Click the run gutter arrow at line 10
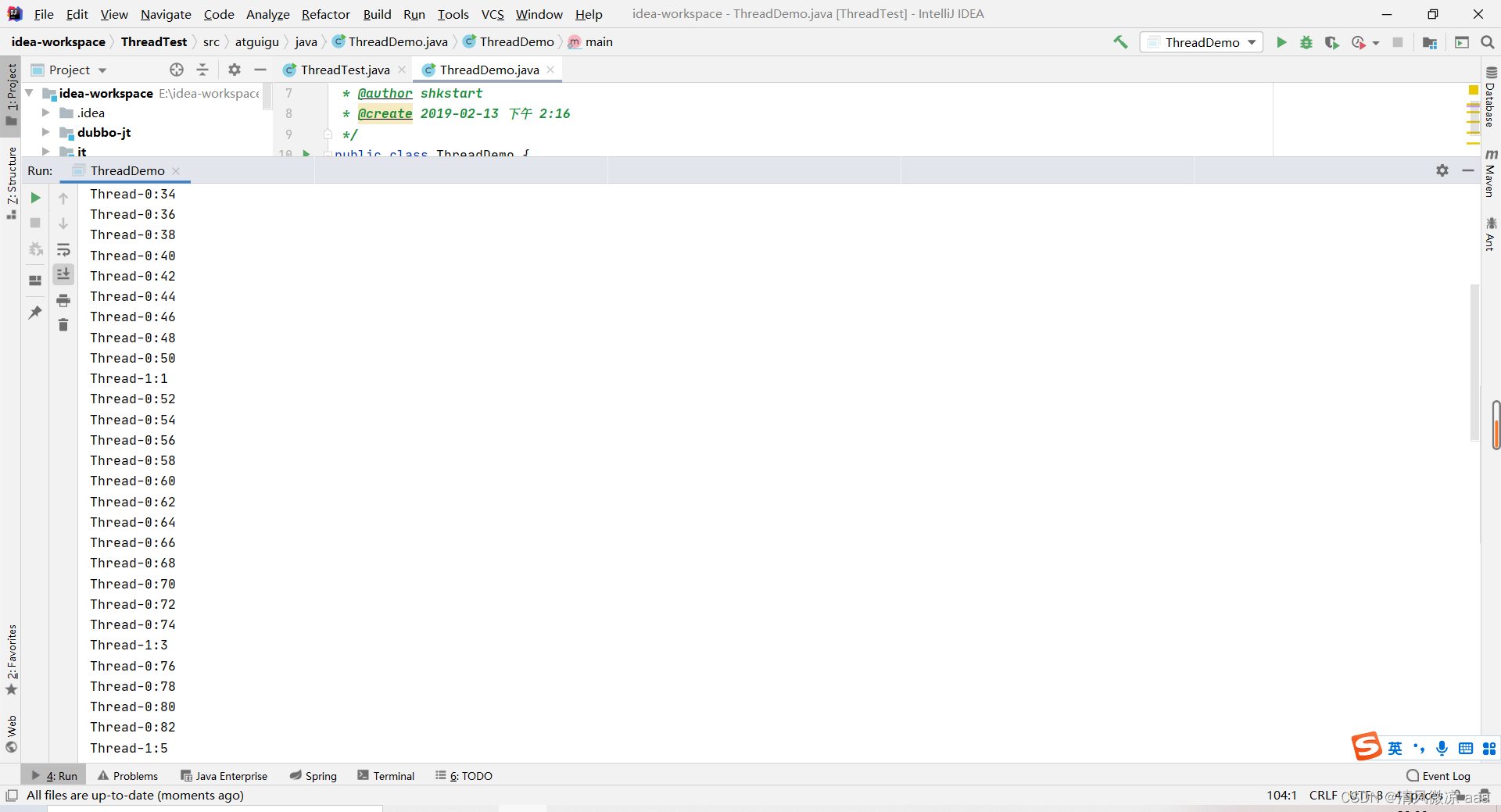The image size is (1501, 812). [306, 153]
